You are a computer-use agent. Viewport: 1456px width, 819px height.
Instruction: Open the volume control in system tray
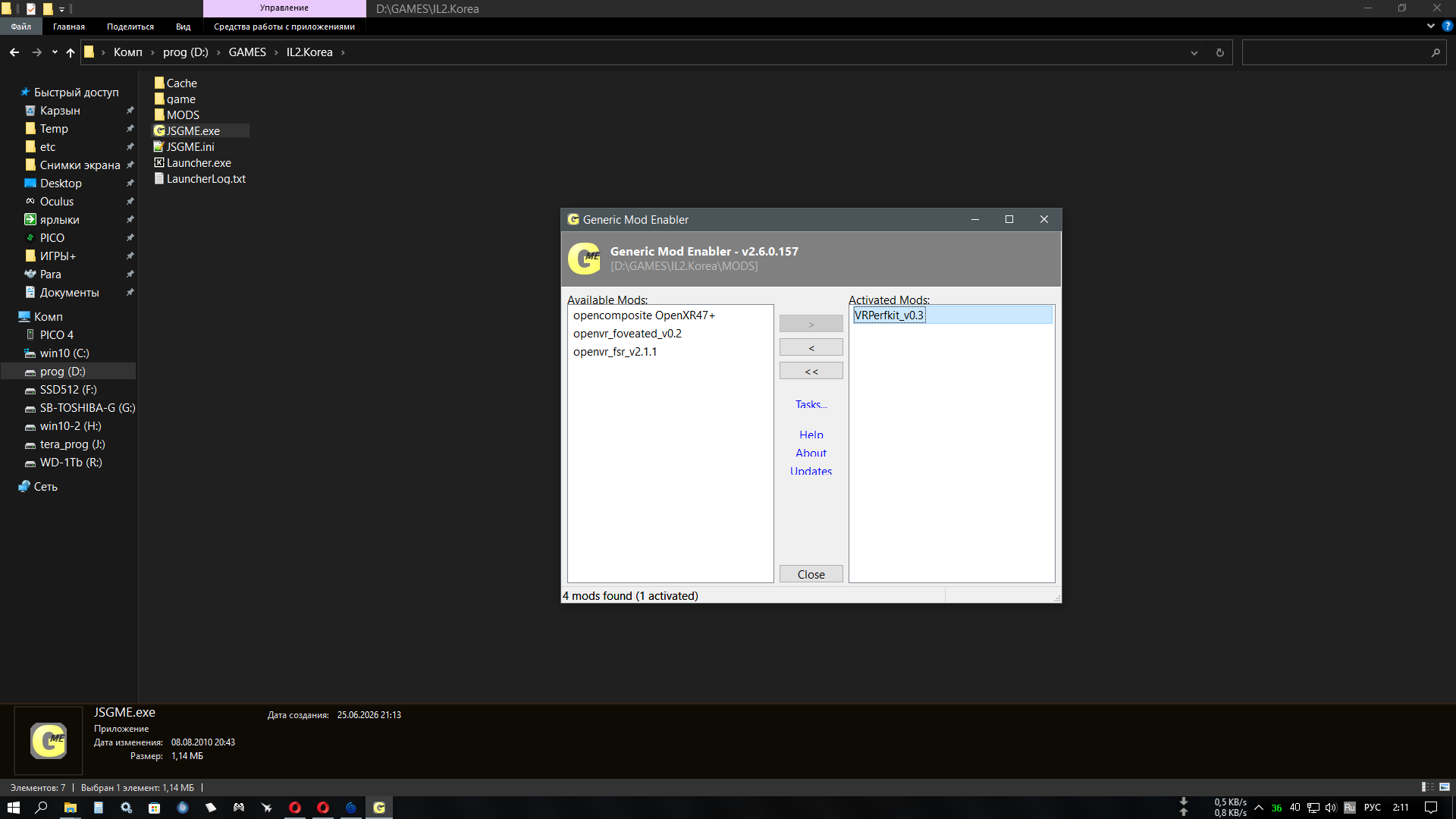[1331, 808]
